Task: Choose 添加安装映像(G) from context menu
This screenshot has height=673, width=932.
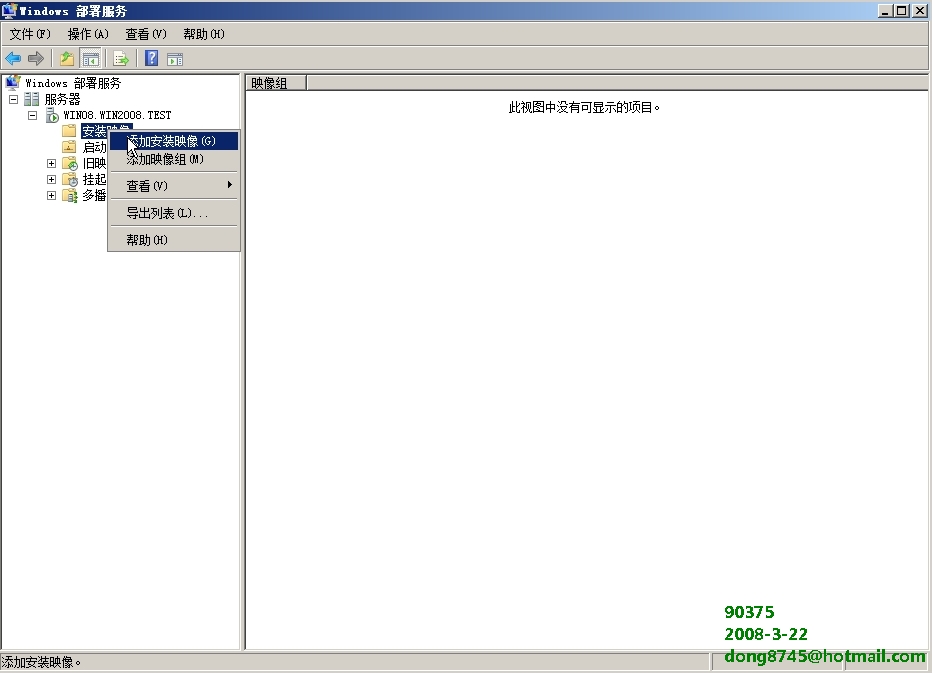Action: (174, 141)
